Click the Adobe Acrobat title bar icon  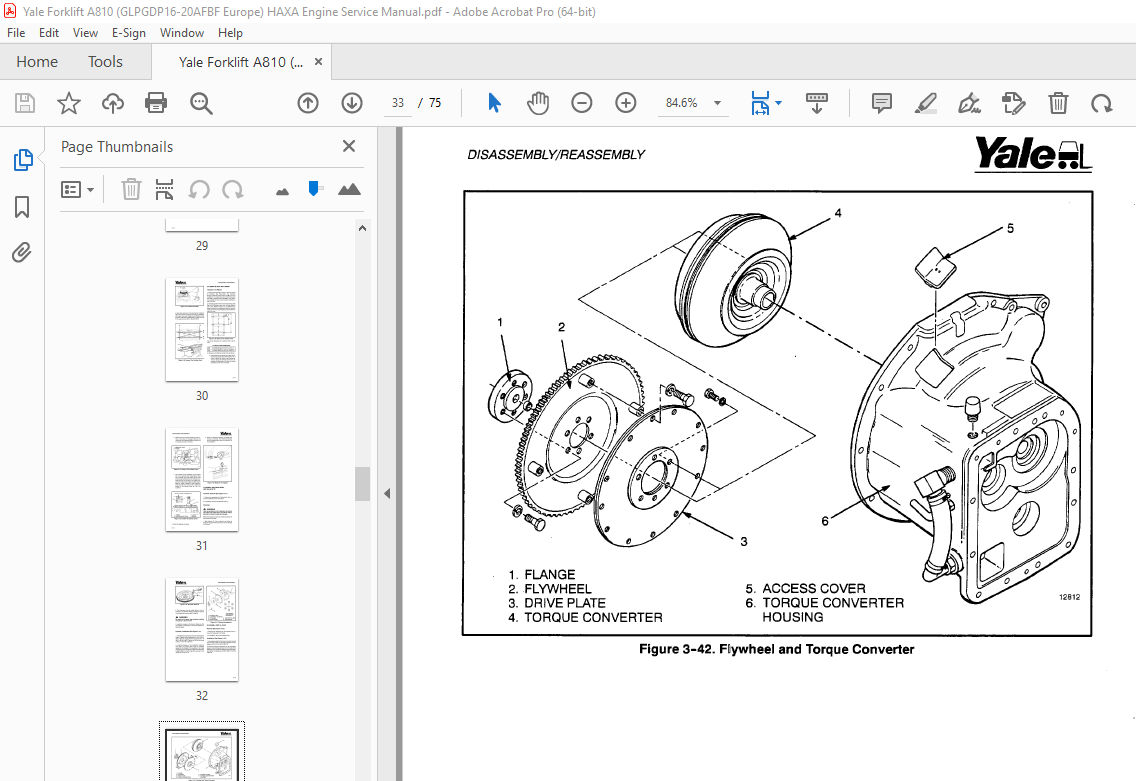(x=10, y=11)
